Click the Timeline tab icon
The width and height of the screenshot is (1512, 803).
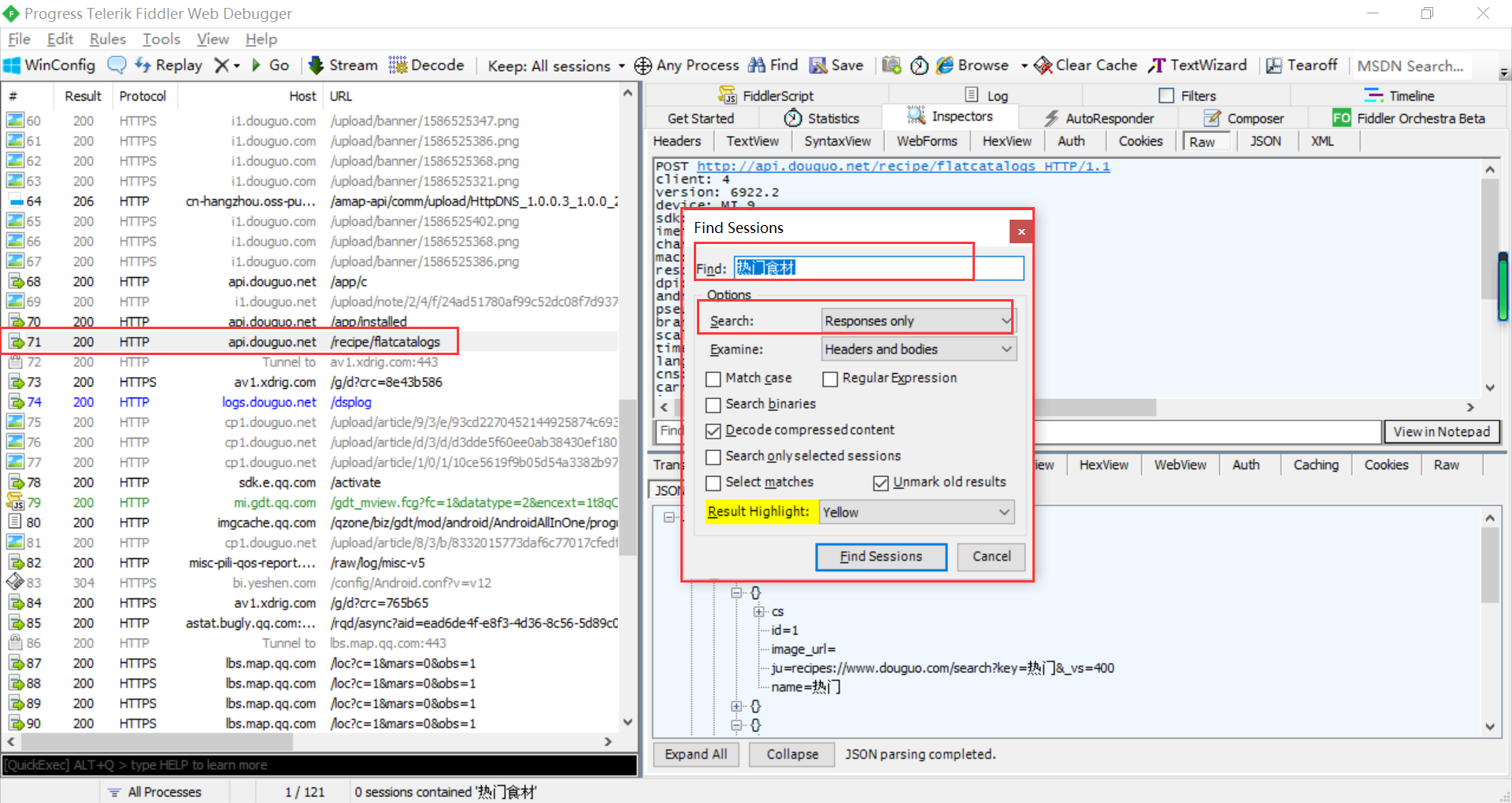1374,95
